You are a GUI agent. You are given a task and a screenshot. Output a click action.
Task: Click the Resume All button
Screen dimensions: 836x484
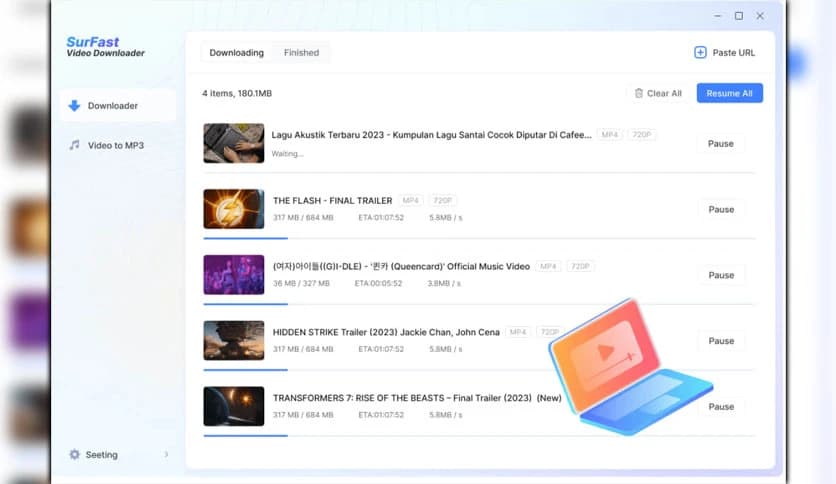point(729,93)
